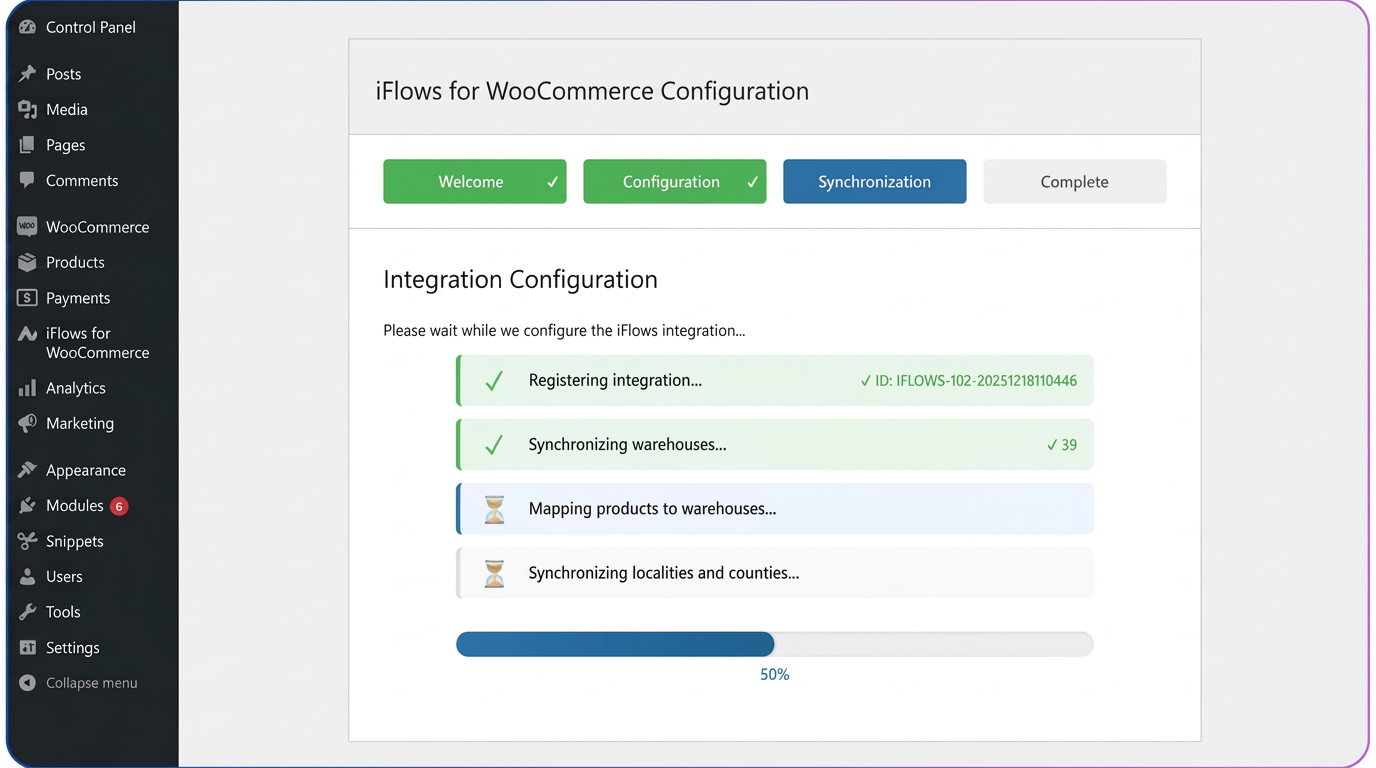Click the Analytics bar chart icon
Screen dimensions: 1376x768
(x=27, y=388)
